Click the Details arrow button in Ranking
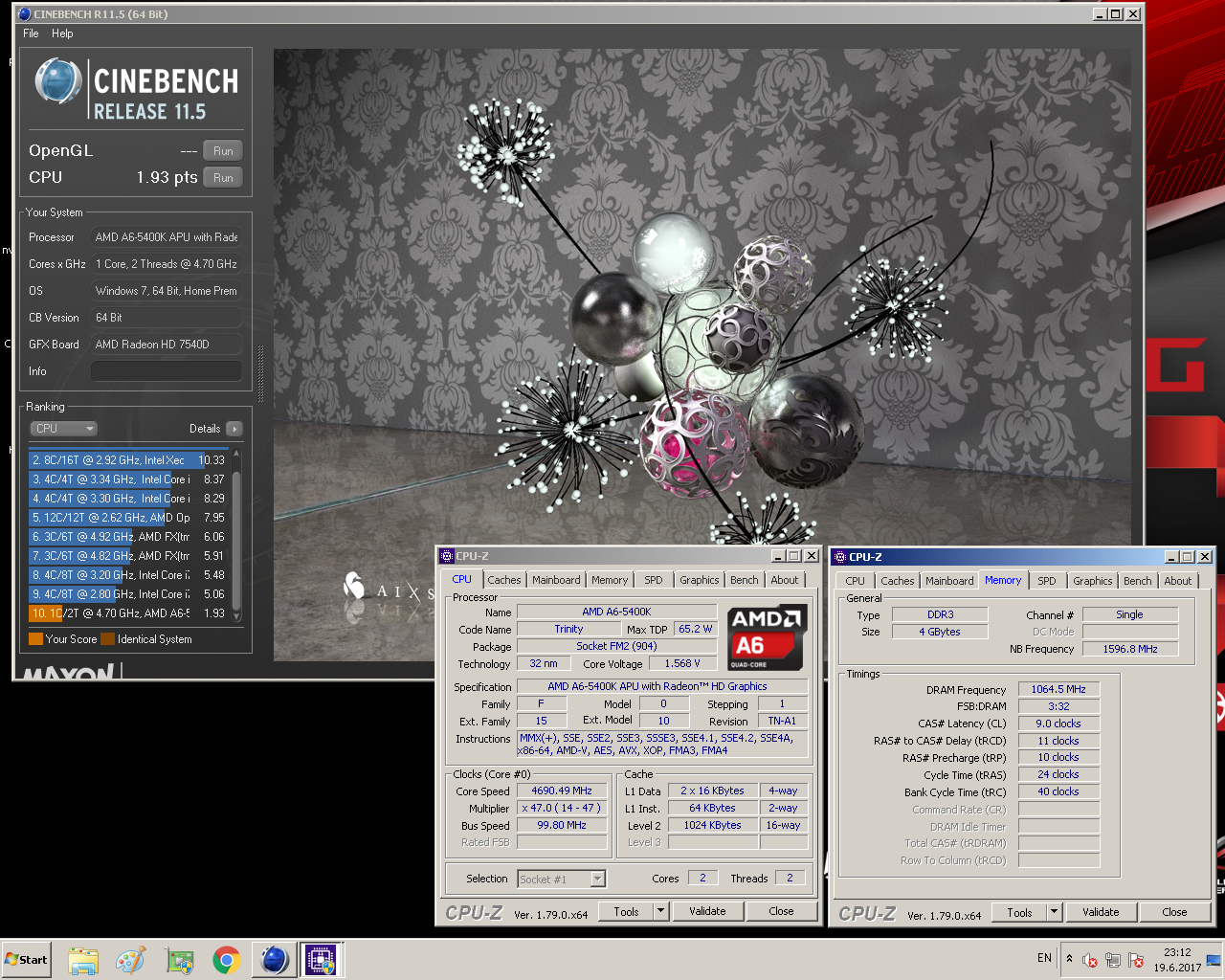This screenshot has height=980, width=1225. coord(234,429)
